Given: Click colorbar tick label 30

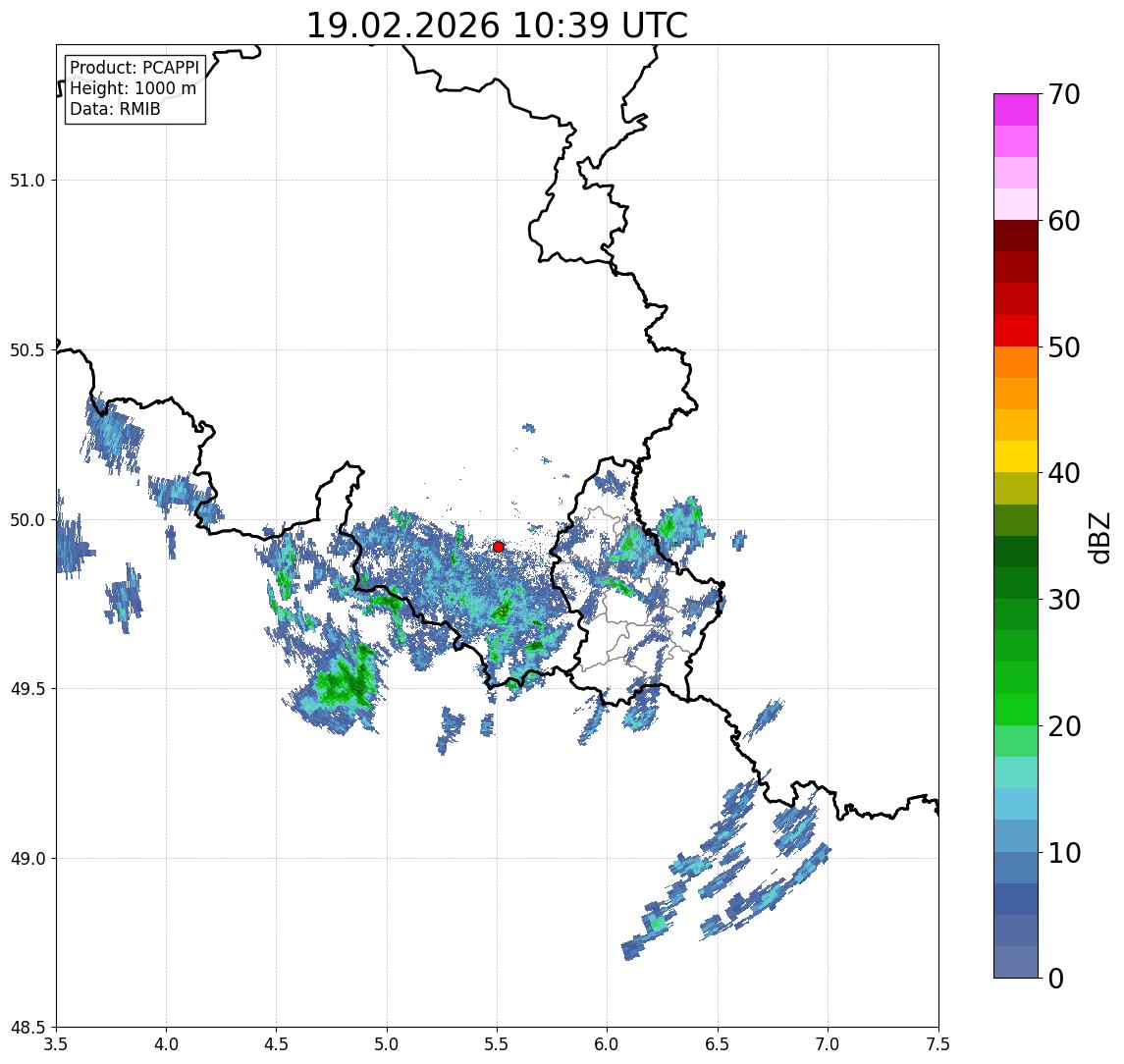Looking at the screenshot, I should (1064, 600).
